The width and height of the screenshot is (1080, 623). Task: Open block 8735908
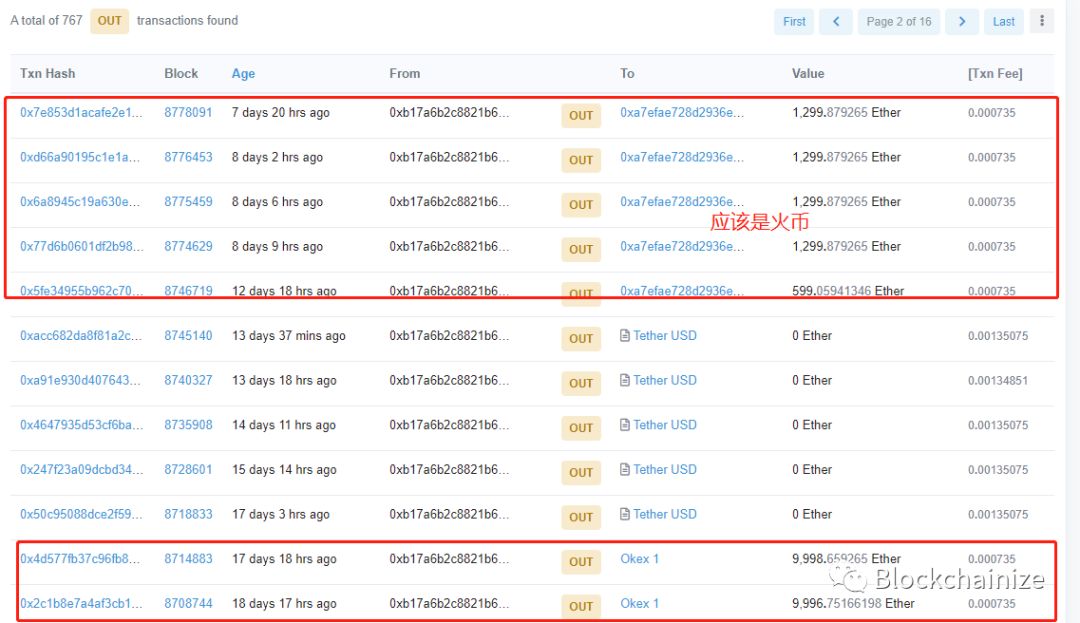188,425
